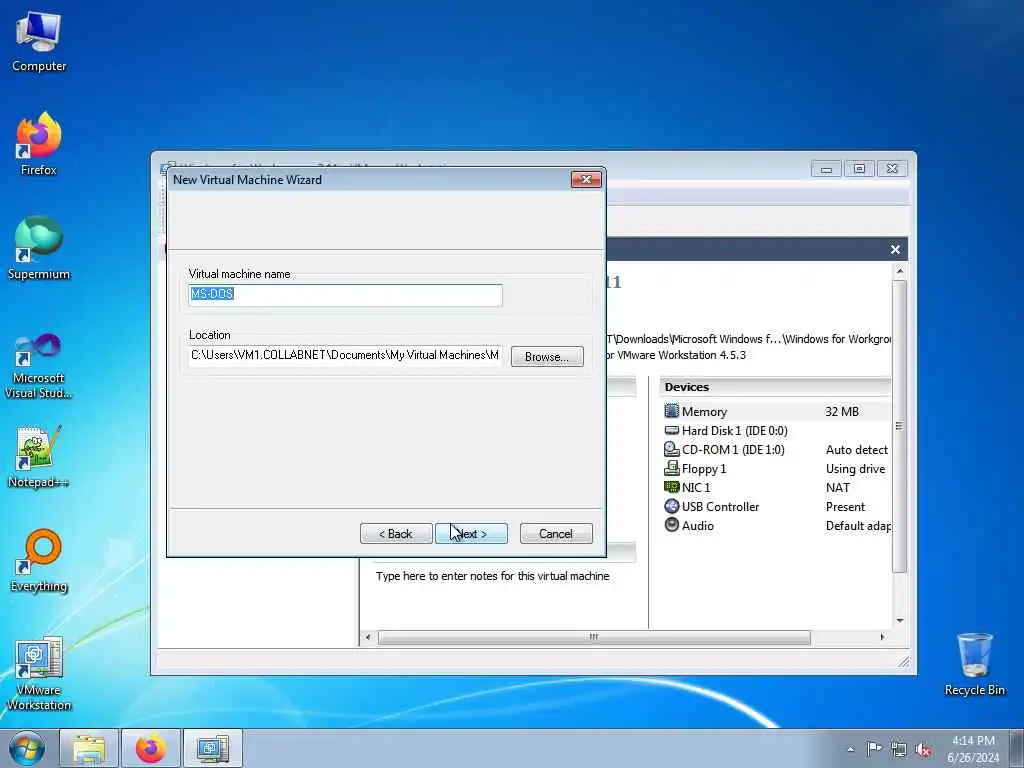Select the USB Controller device icon
This screenshot has height=768, width=1024.
point(671,506)
